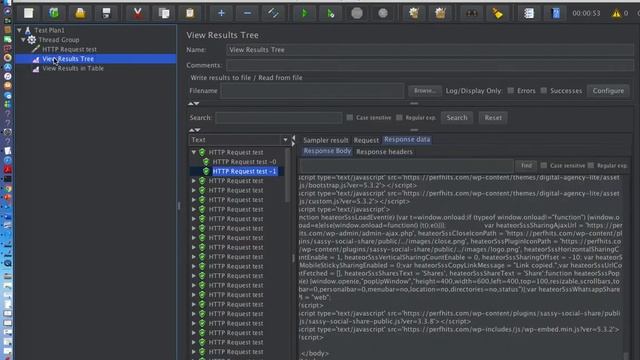Click the Copy toolbar icon
640x360 pixels.
(x=164, y=13)
